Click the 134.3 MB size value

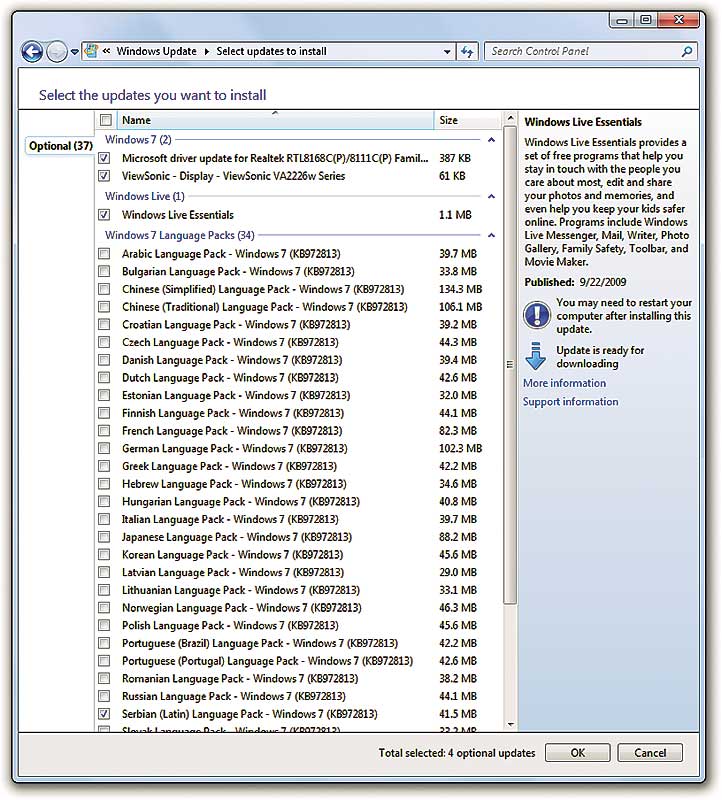click(460, 289)
